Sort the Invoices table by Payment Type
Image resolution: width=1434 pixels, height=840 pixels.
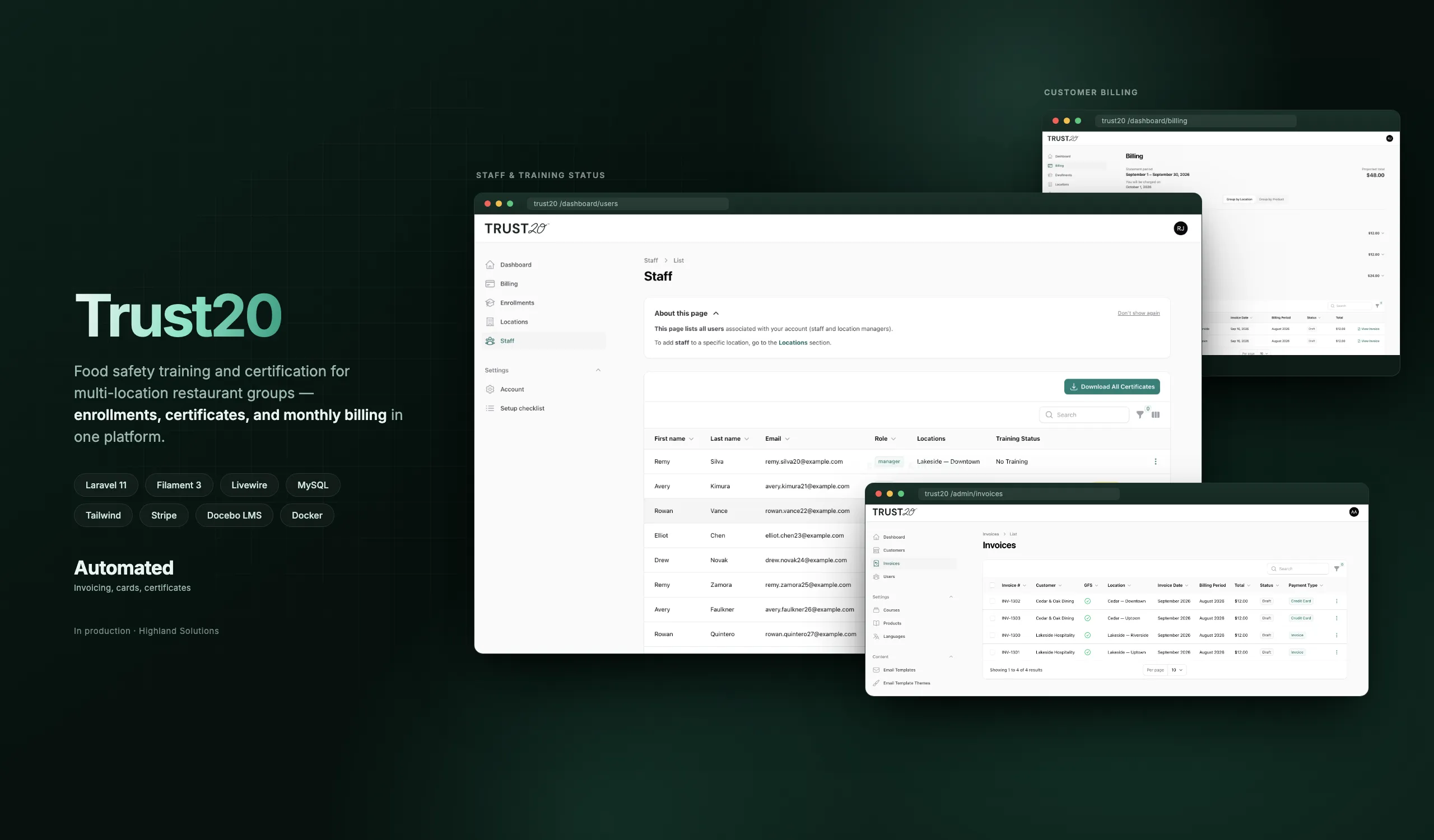point(1305,585)
